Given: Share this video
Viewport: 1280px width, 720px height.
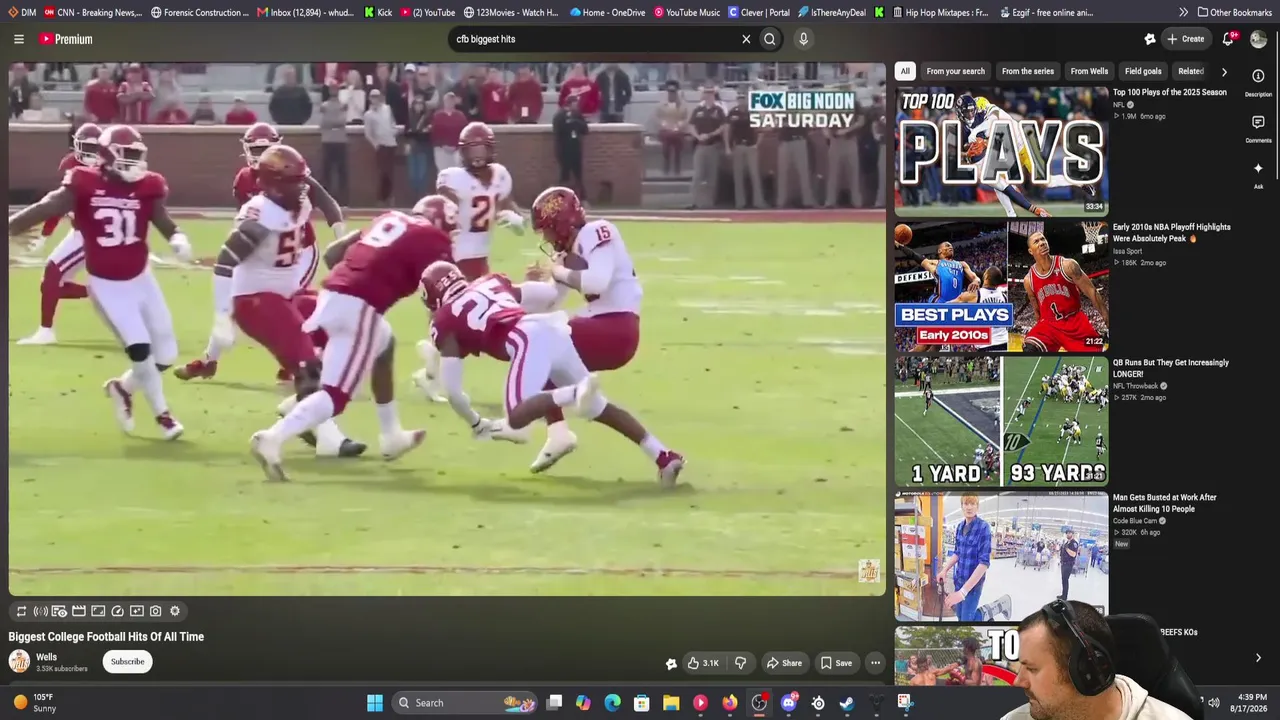Looking at the screenshot, I should point(784,663).
